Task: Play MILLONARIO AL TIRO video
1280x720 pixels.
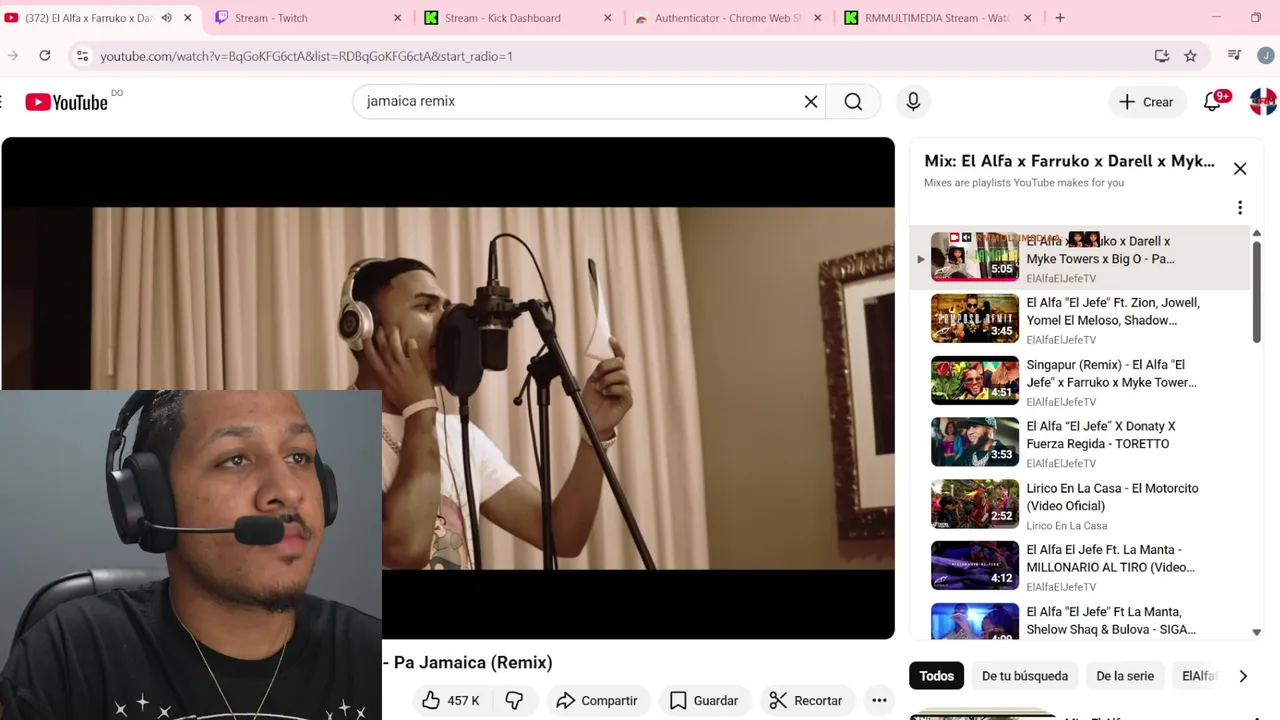Action: coord(1080,566)
